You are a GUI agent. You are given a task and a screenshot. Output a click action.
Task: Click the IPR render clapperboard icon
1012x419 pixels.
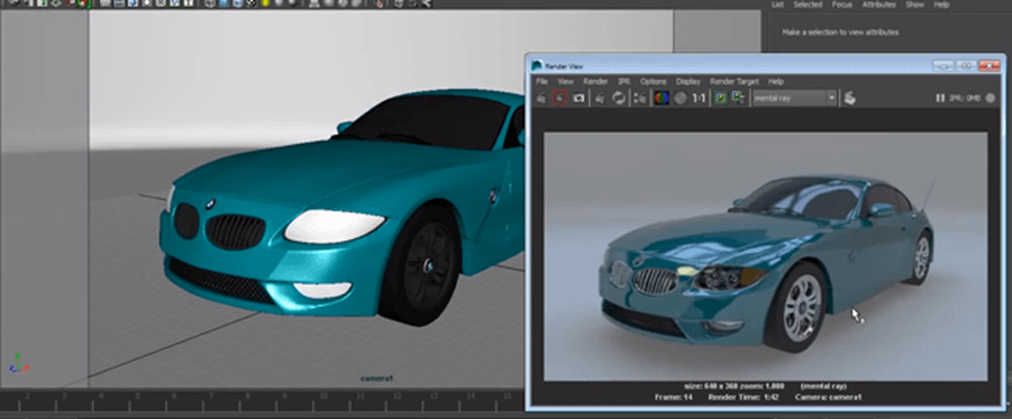[600, 98]
